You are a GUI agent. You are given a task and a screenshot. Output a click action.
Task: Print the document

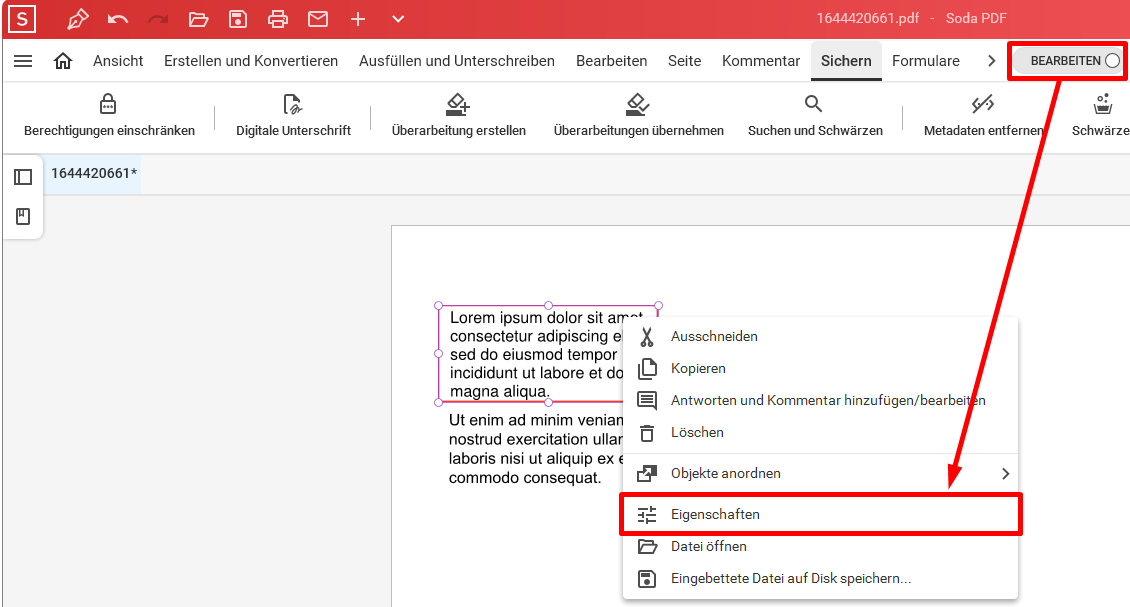(277, 19)
